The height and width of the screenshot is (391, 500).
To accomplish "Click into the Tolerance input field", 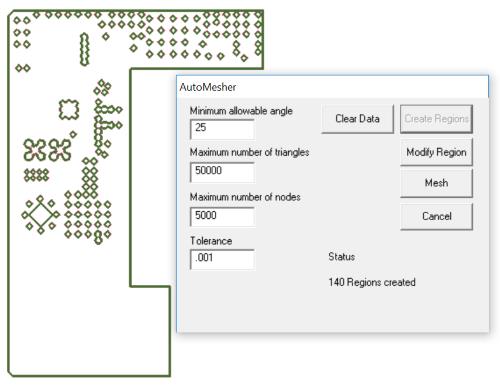I will 222,259.
